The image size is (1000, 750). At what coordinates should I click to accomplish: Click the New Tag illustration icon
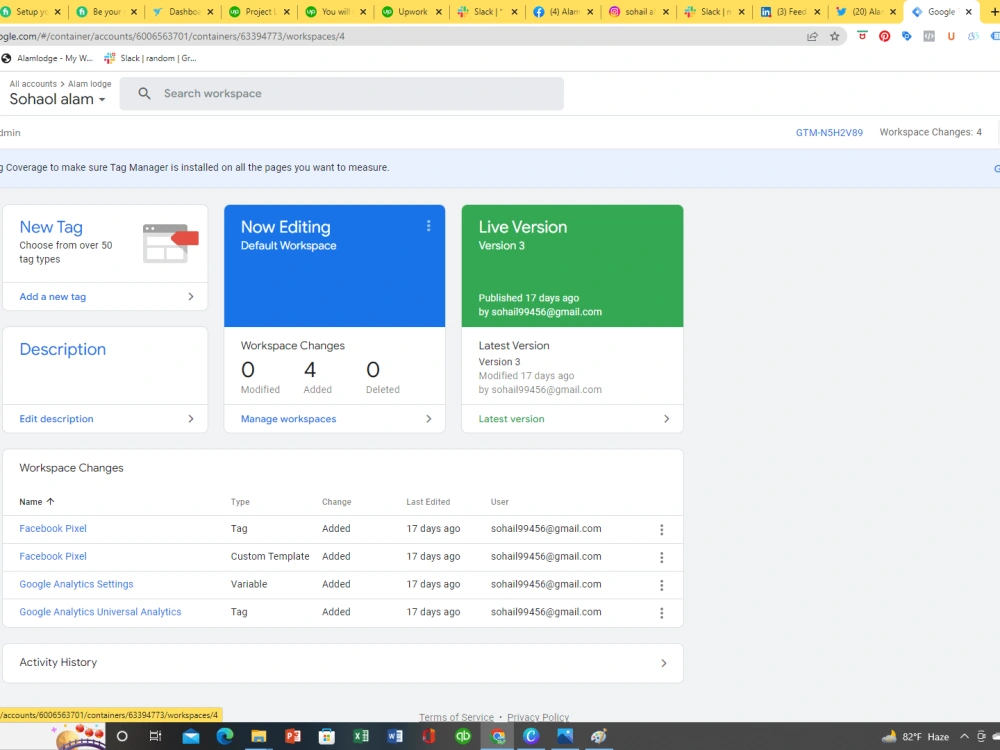(x=170, y=243)
